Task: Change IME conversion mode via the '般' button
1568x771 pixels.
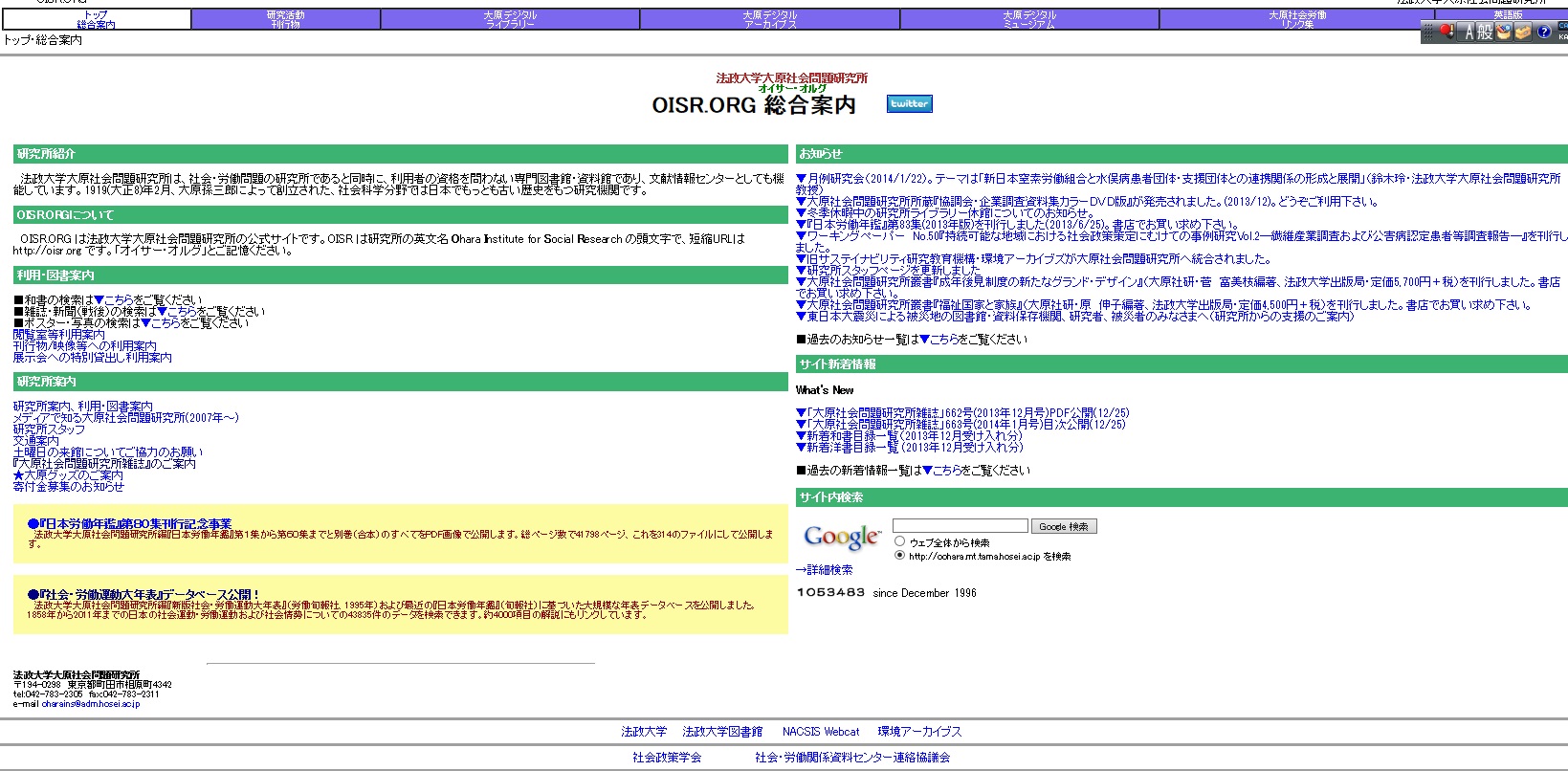Action: pyautogui.click(x=1485, y=32)
